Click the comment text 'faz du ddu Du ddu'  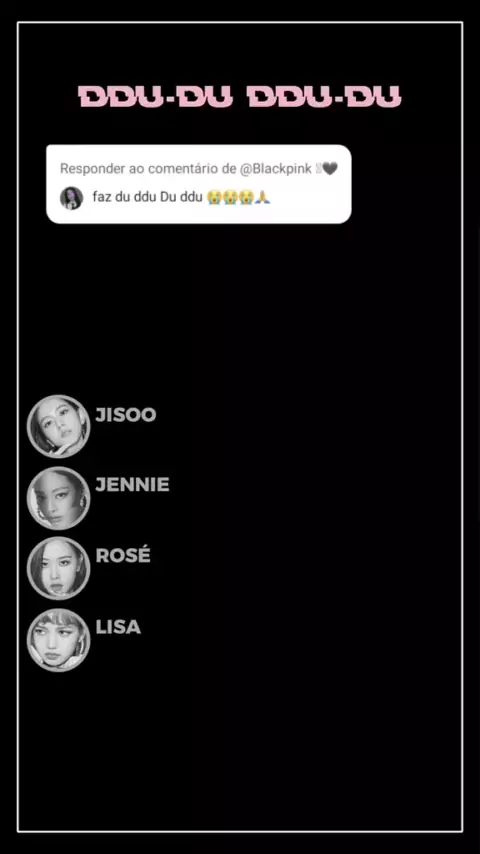(x=148, y=198)
